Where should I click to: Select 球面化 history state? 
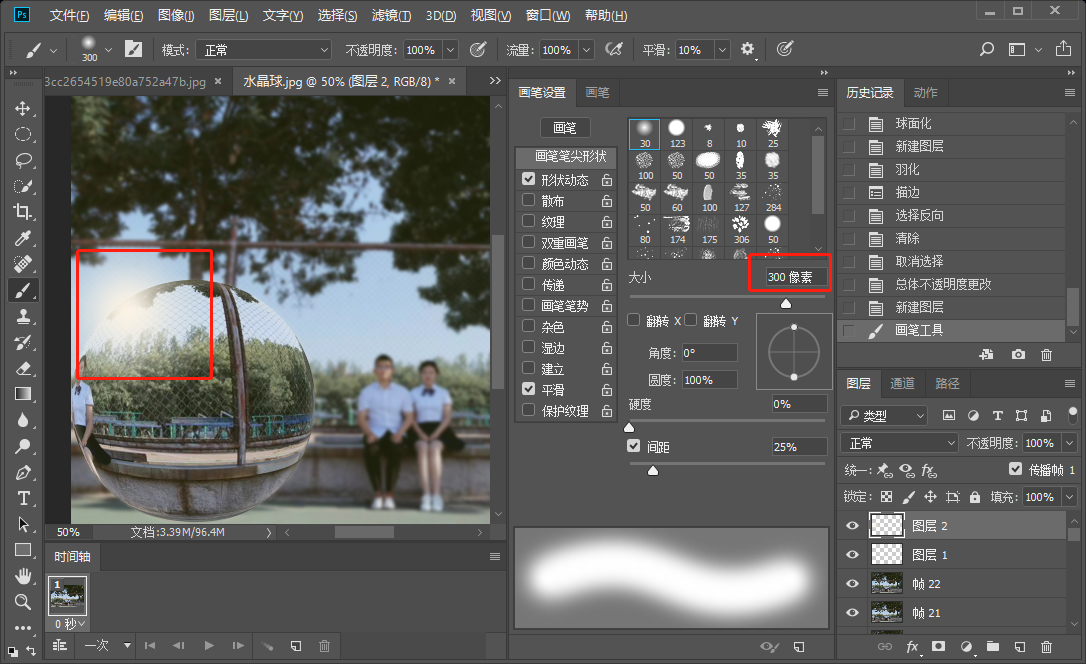pyautogui.click(x=951, y=124)
